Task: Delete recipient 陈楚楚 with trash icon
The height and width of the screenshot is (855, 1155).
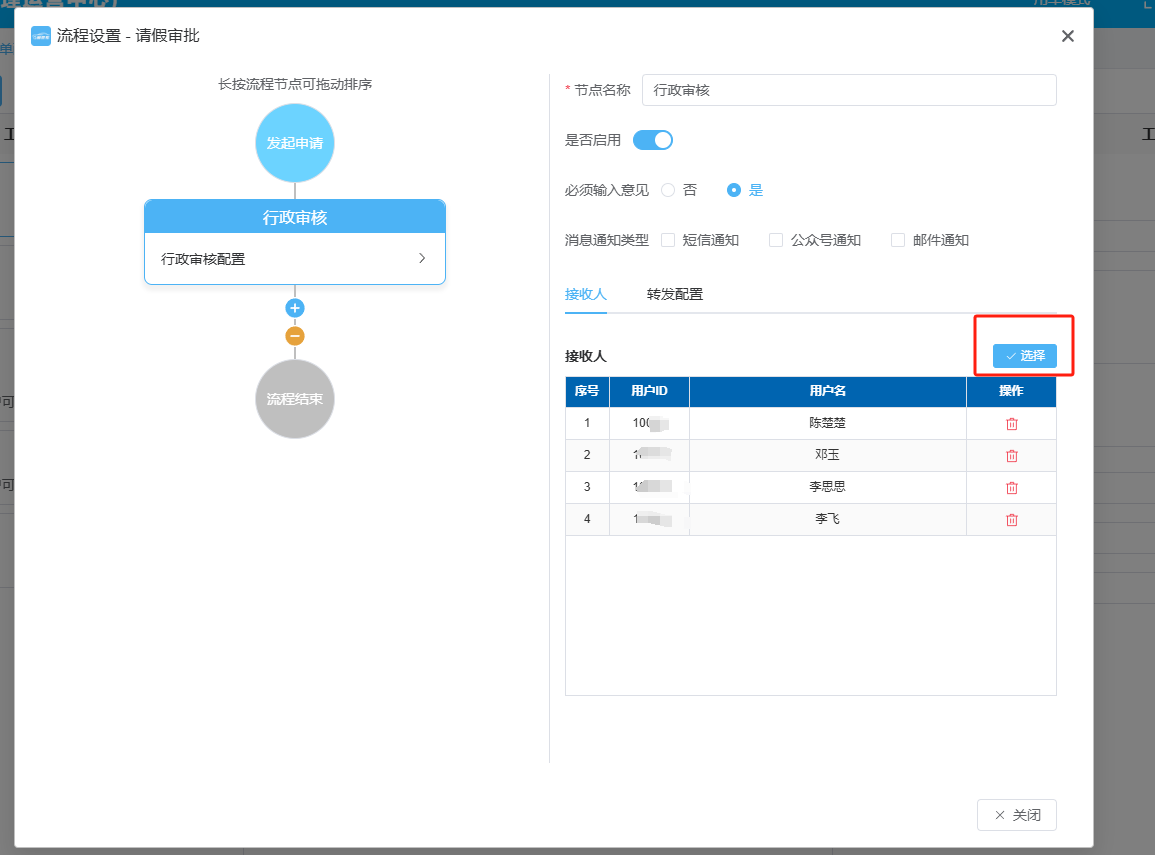Action: (x=1011, y=423)
